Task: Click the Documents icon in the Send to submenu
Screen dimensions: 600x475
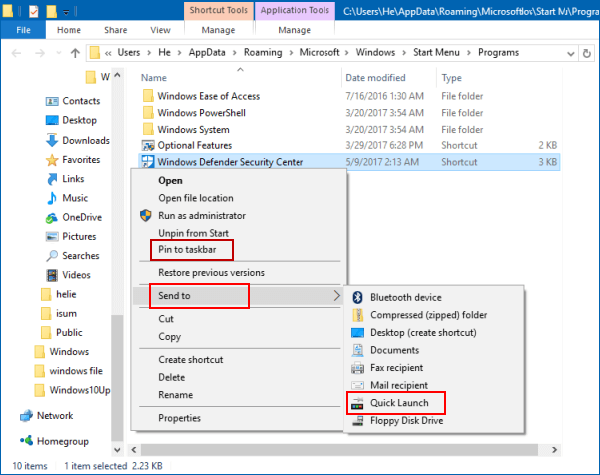Action: tap(357, 350)
